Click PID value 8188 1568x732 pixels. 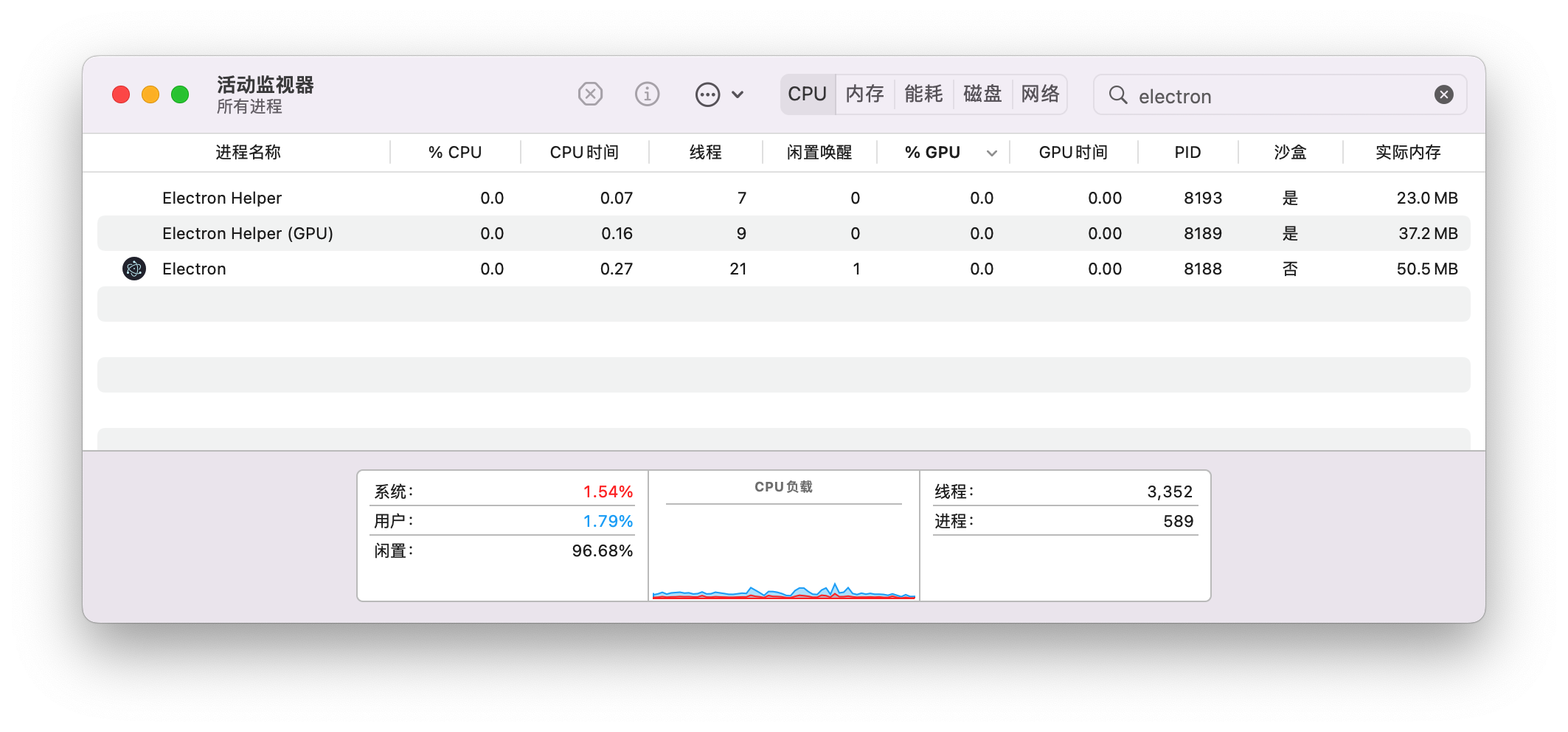[1203, 269]
